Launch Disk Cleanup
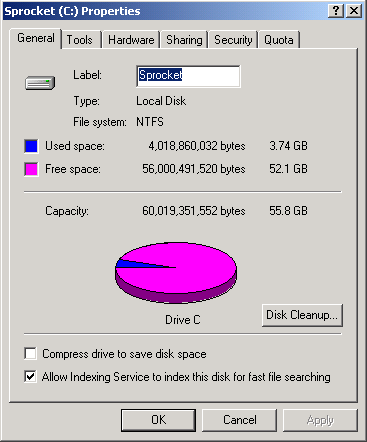 pos(302,315)
